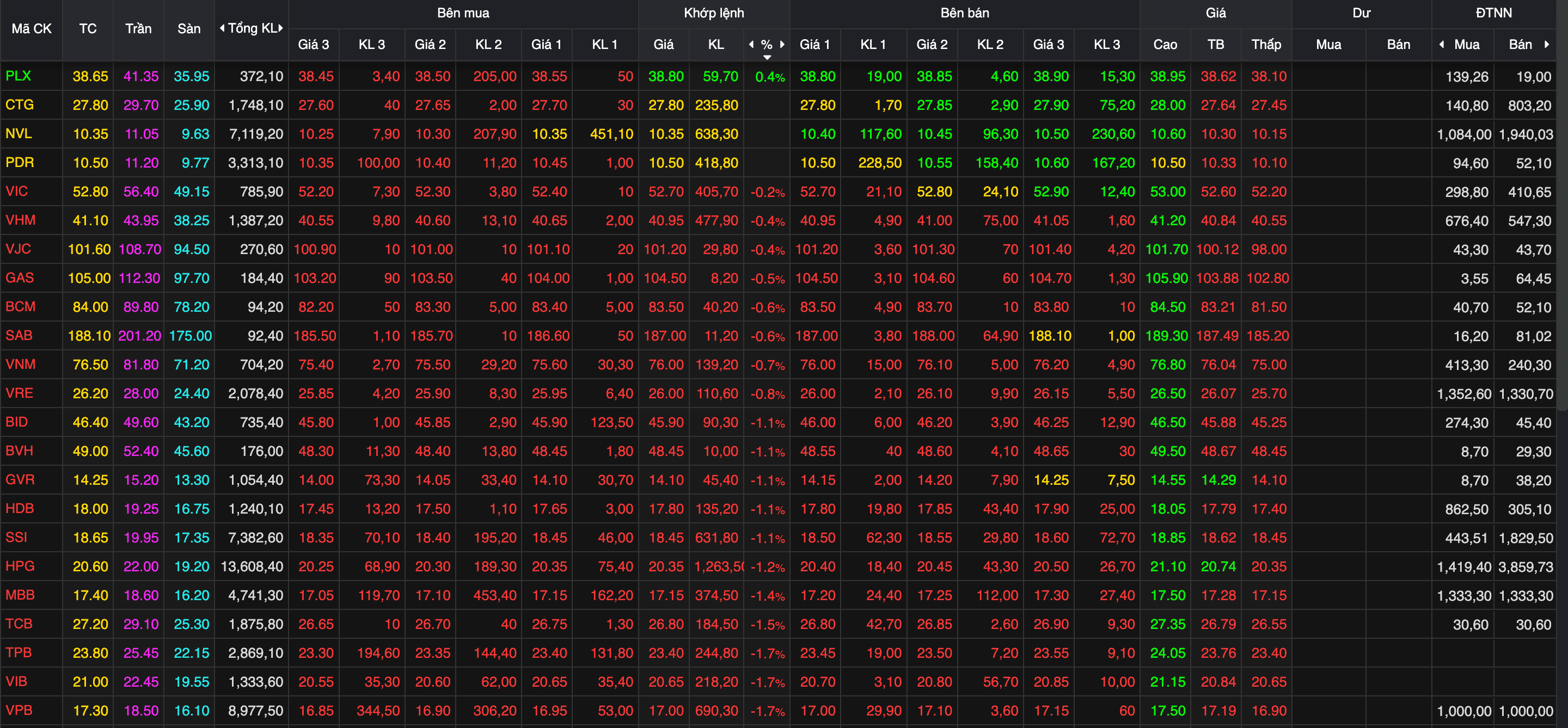Open NVL stock symbol

pyautogui.click(x=19, y=133)
